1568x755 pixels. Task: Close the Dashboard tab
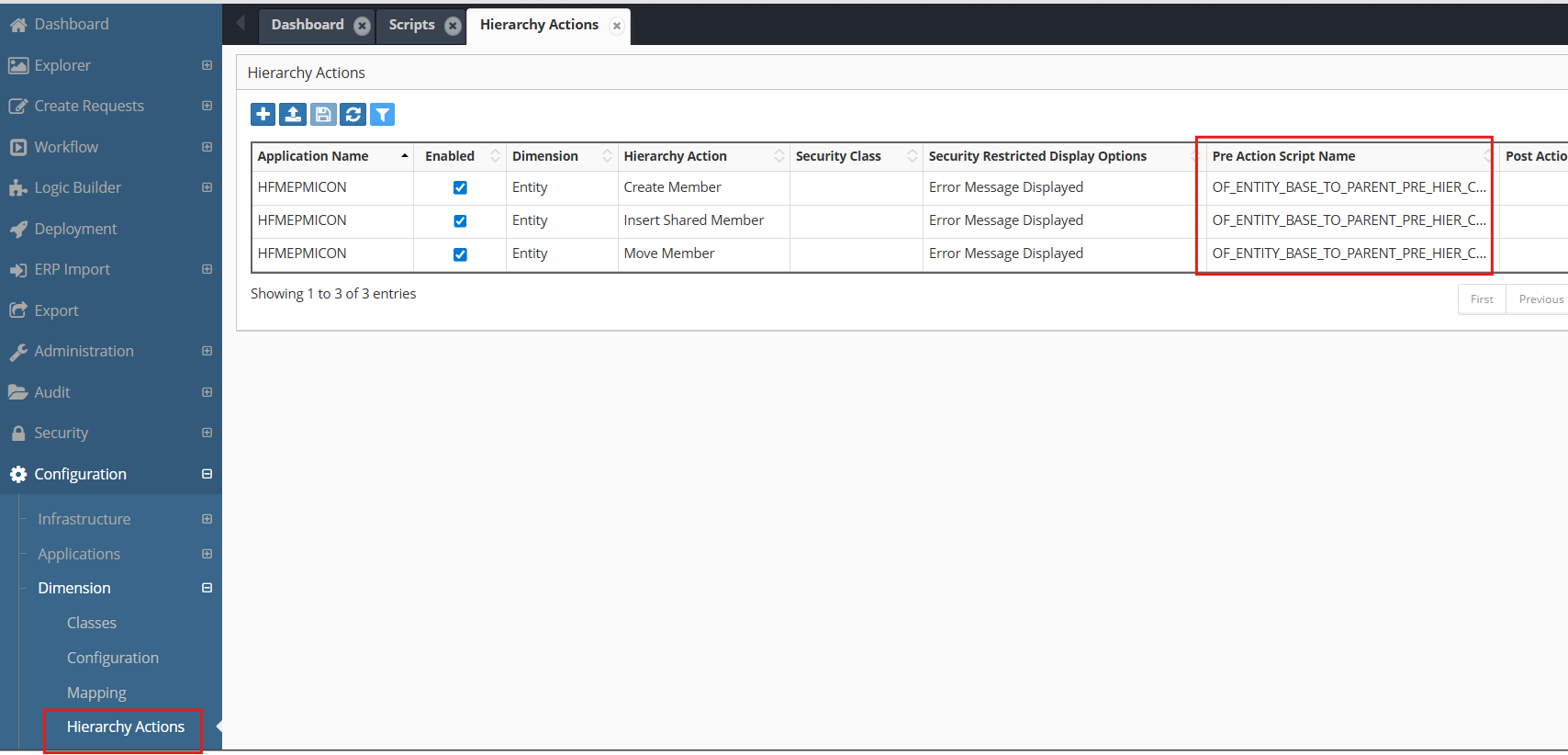363,26
